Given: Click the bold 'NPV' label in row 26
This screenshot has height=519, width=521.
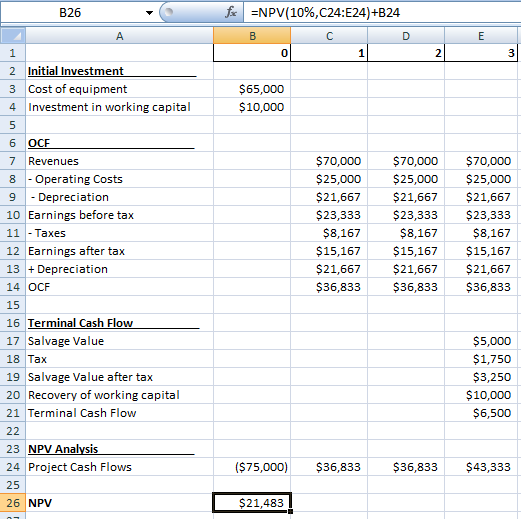Looking at the screenshot, I should click(x=40, y=503).
